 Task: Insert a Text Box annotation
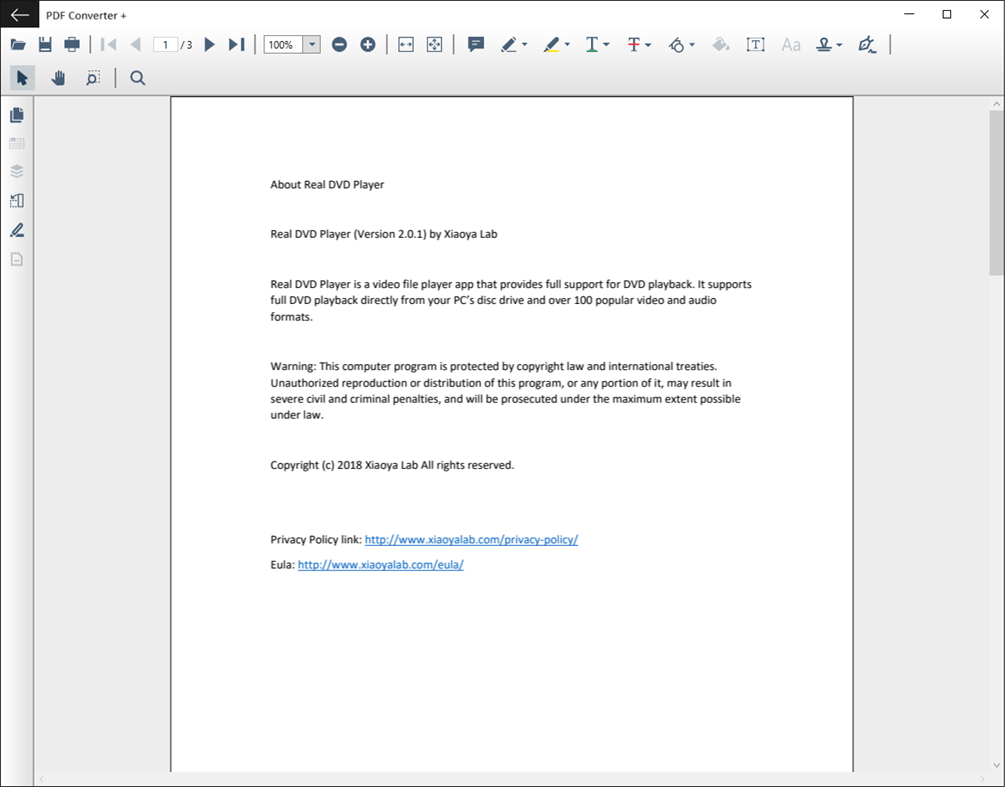[x=755, y=44]
